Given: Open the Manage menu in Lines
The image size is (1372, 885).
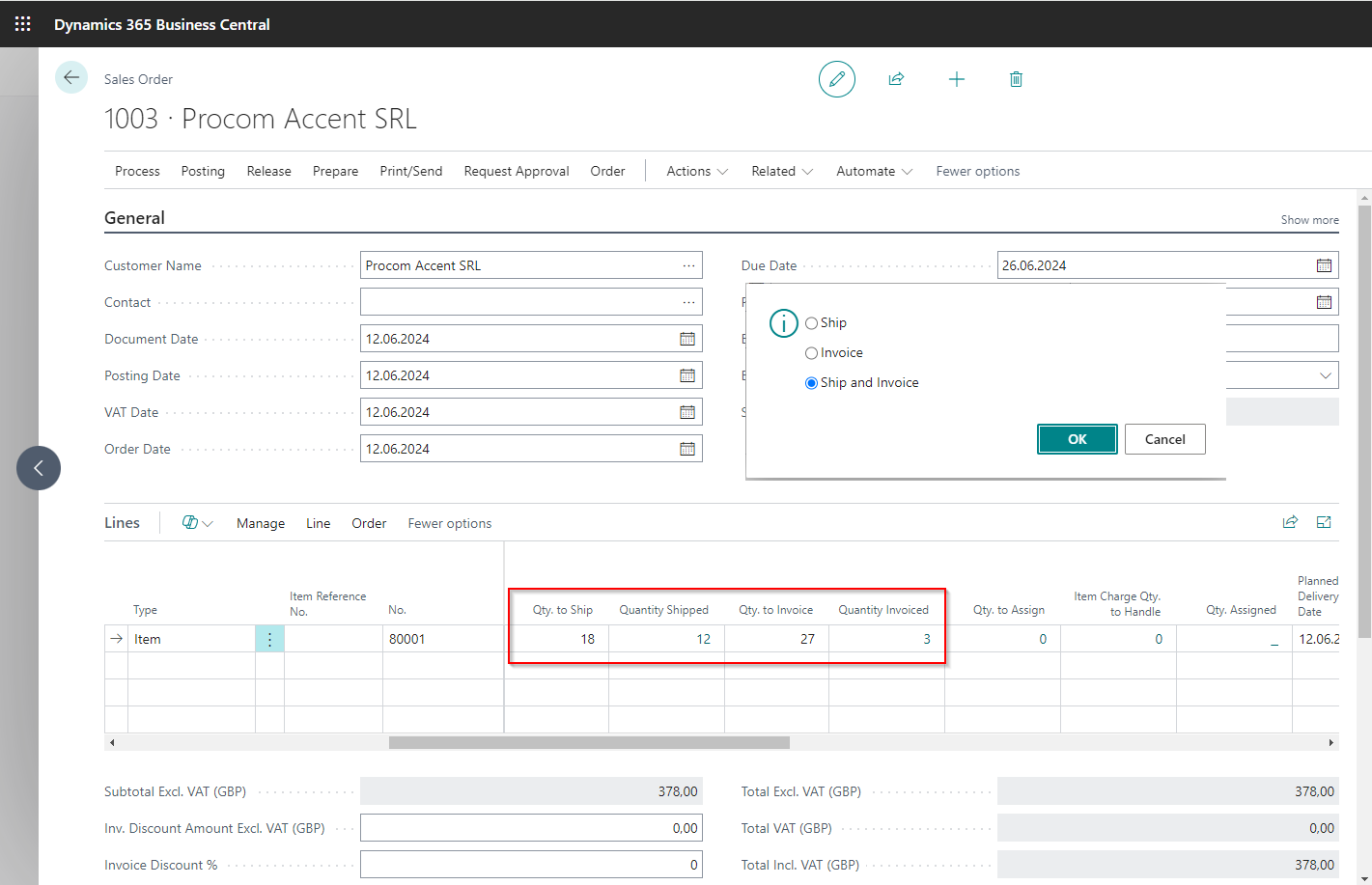Looking at the screenshot, I should click(261, 523).
